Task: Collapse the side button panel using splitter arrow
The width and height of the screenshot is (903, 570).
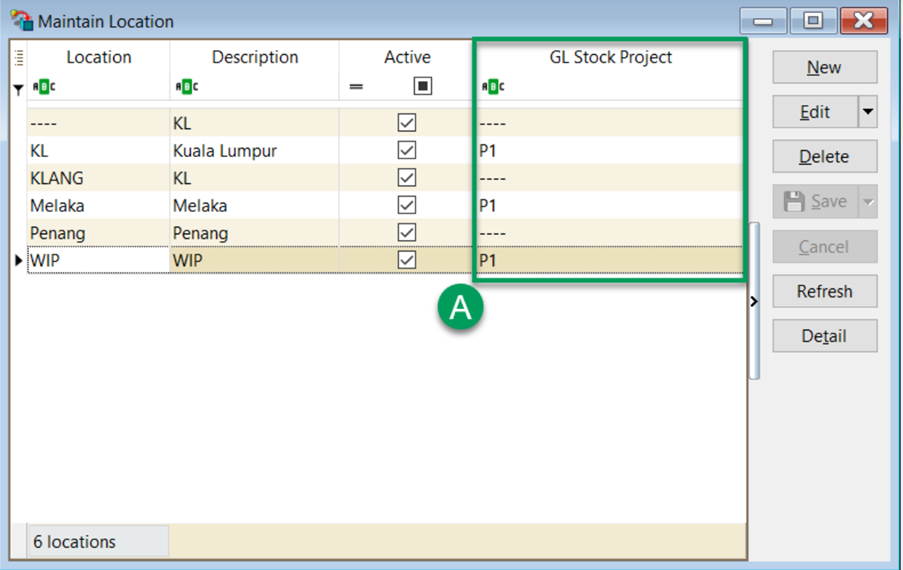Action: tap(754, 301)
